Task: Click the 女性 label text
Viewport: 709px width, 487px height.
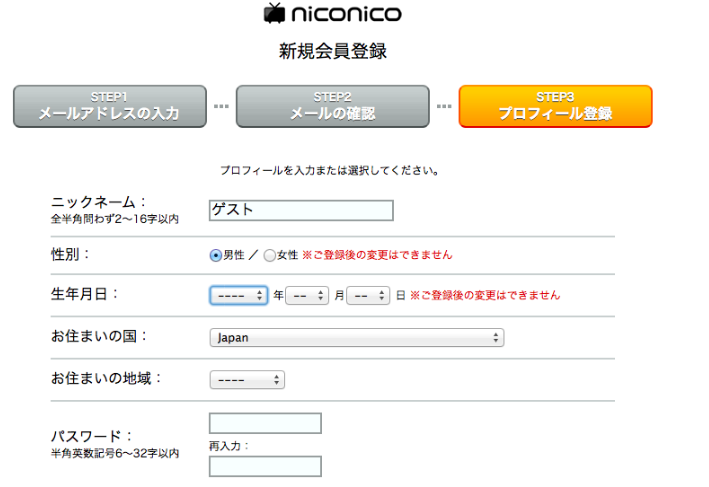Action: (x=288, y=255)
